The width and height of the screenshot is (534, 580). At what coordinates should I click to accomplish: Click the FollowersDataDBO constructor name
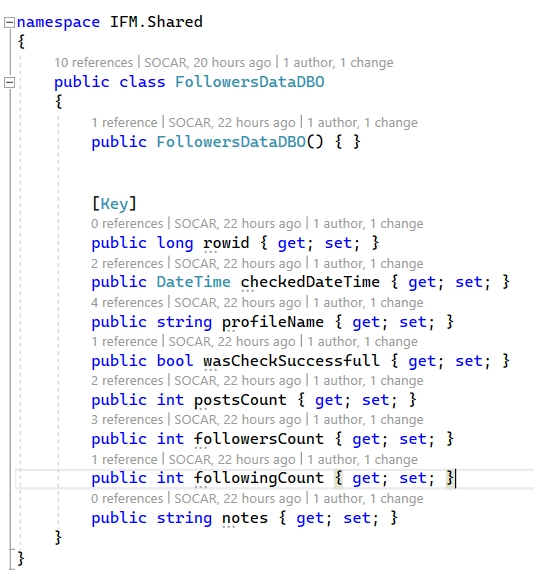pyautogui.click(x=231, y=142)
